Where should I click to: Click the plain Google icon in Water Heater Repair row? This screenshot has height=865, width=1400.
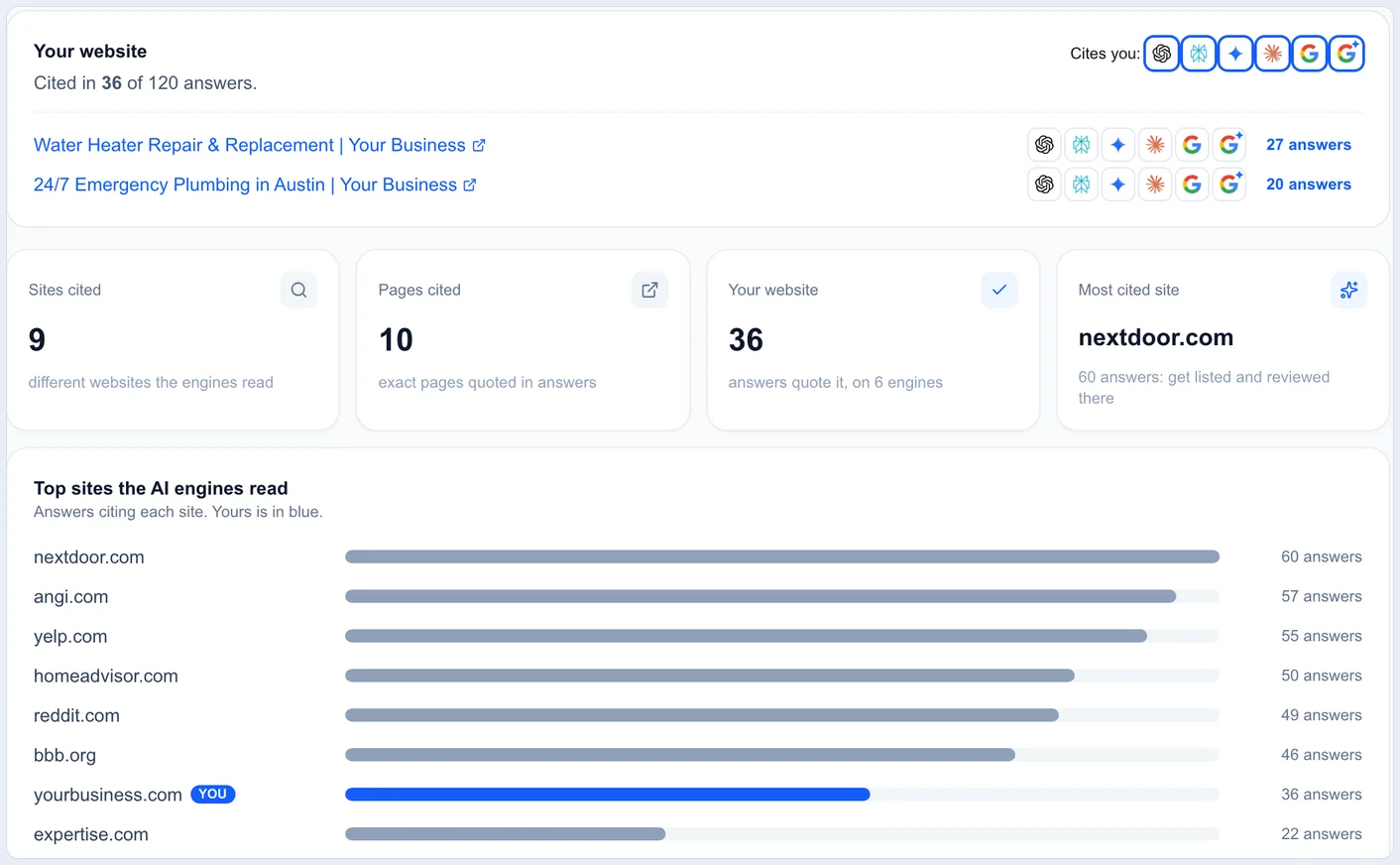pyautogui.click(x=1193, y=145)
